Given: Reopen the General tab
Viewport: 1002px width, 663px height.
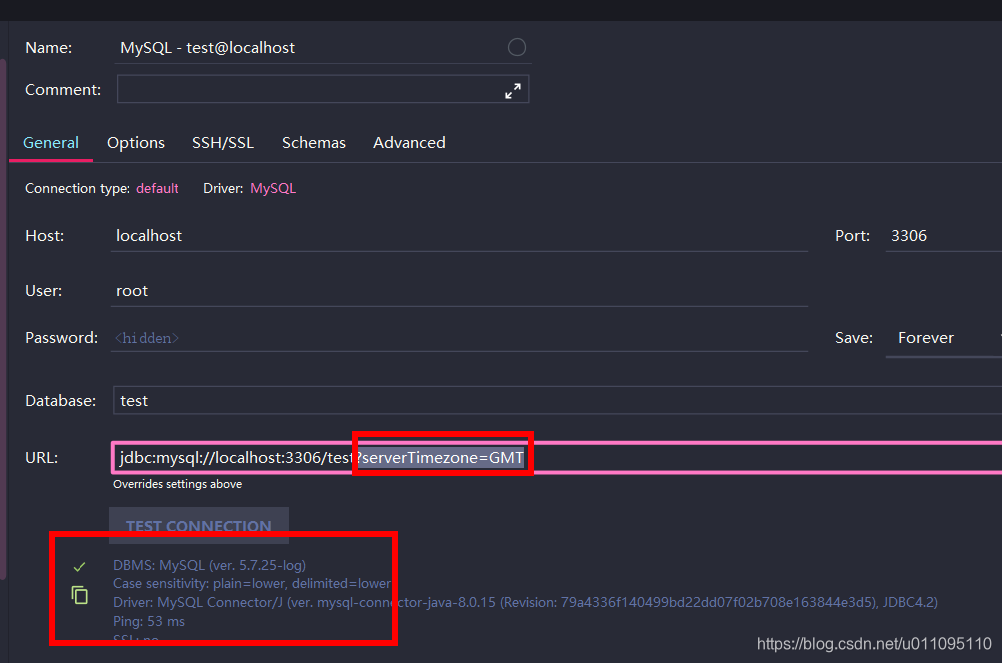Looking at the screenshot, I should tap(50, 142).
